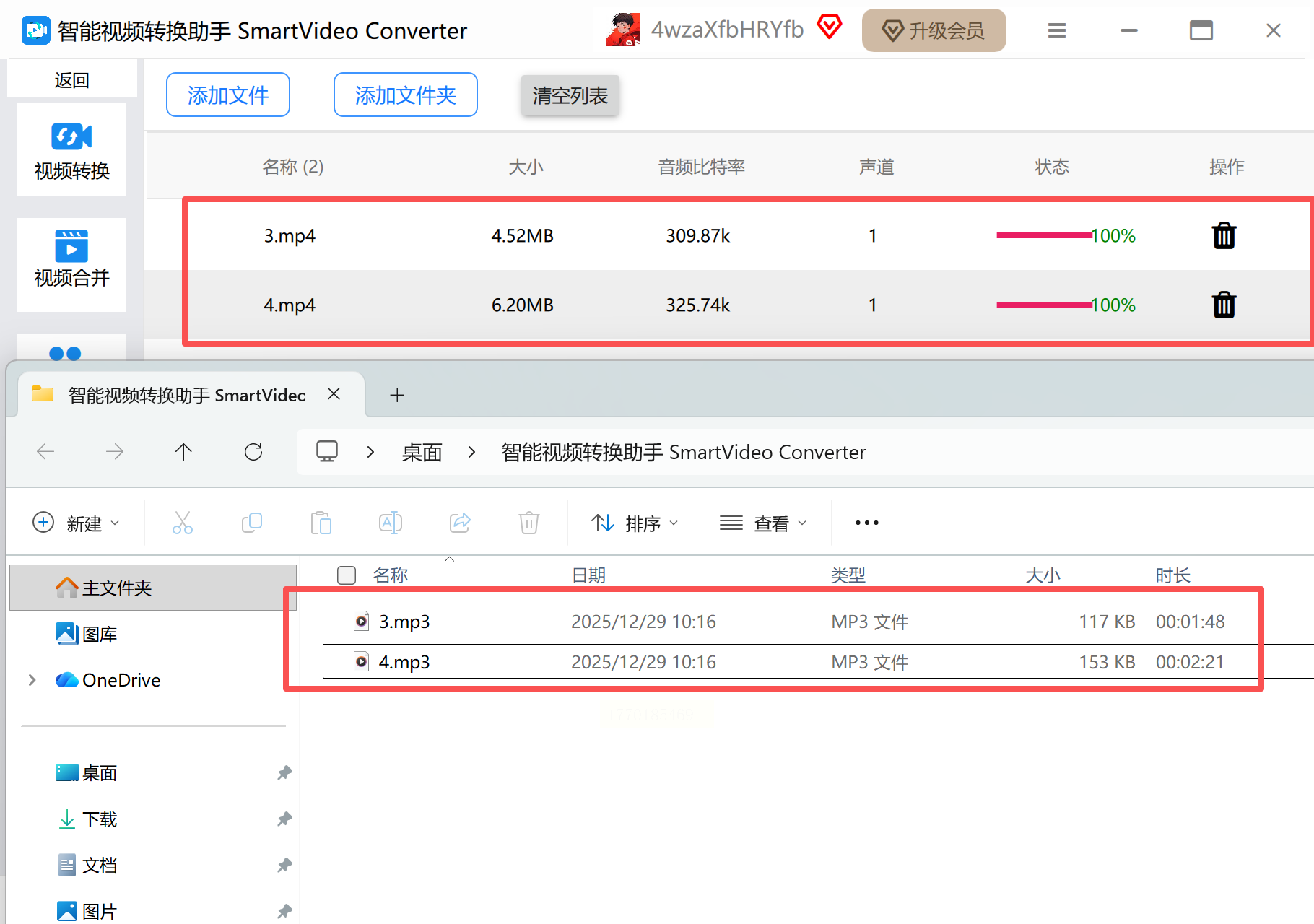Open 下载 in quick access
The width and height of the screenshot is (1314, 924).
[87, 819]
